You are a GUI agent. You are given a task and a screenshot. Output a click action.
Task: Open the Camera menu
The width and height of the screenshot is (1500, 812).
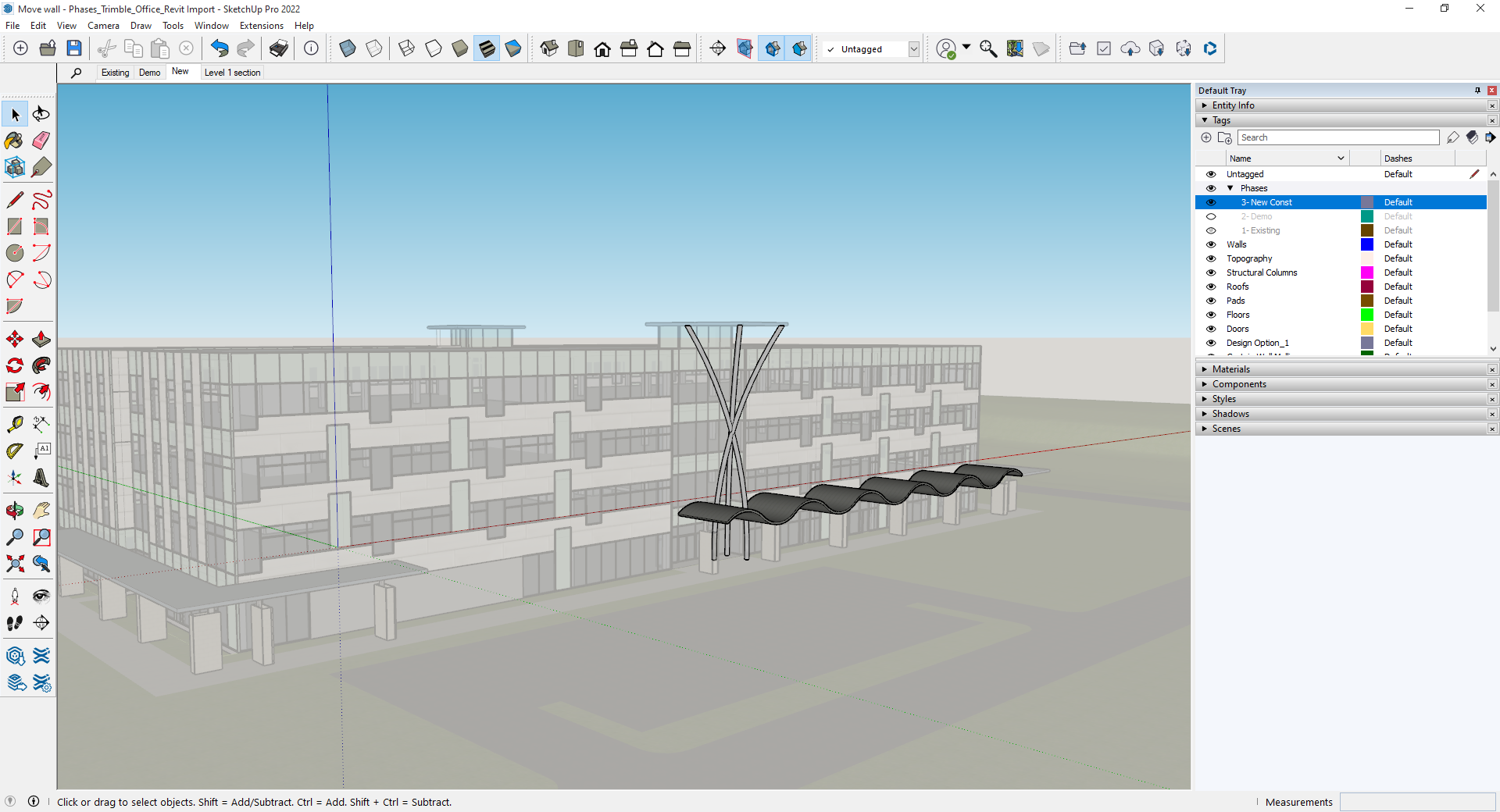(x=103, y=26)
